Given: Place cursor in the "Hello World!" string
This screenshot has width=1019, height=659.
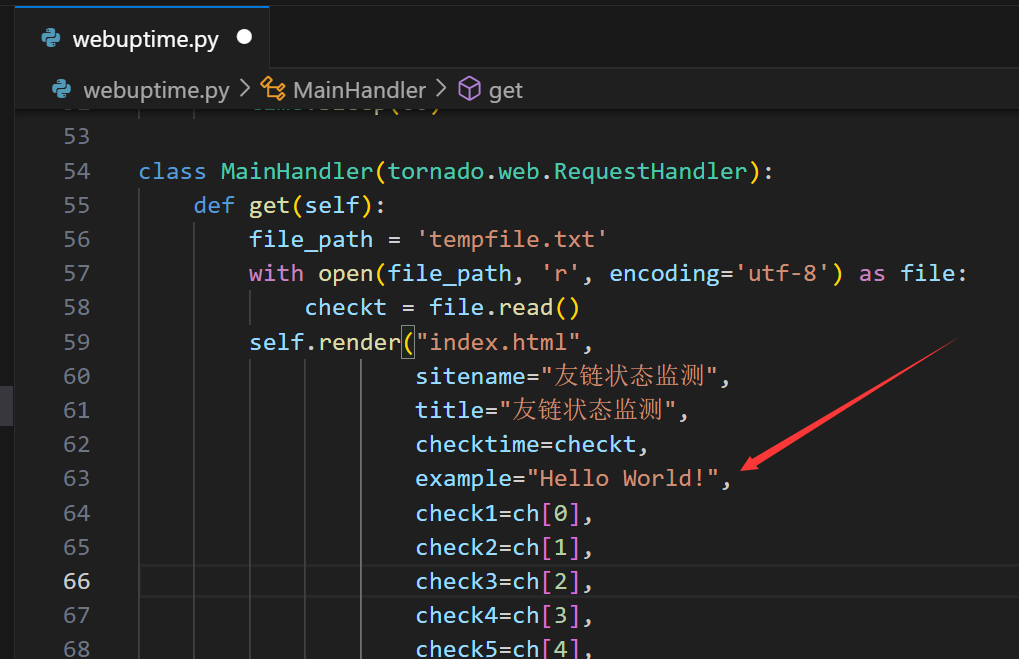Looking at the screenshot, I should 622,478.
